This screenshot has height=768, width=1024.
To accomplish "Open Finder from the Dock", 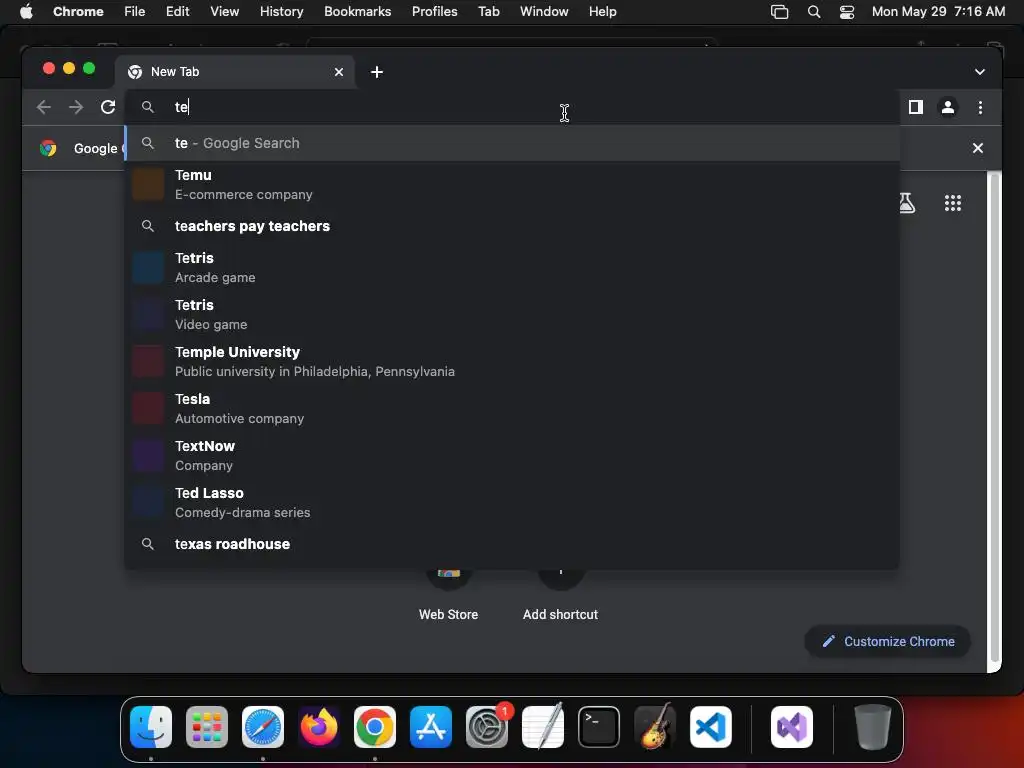I will point(151,727).
